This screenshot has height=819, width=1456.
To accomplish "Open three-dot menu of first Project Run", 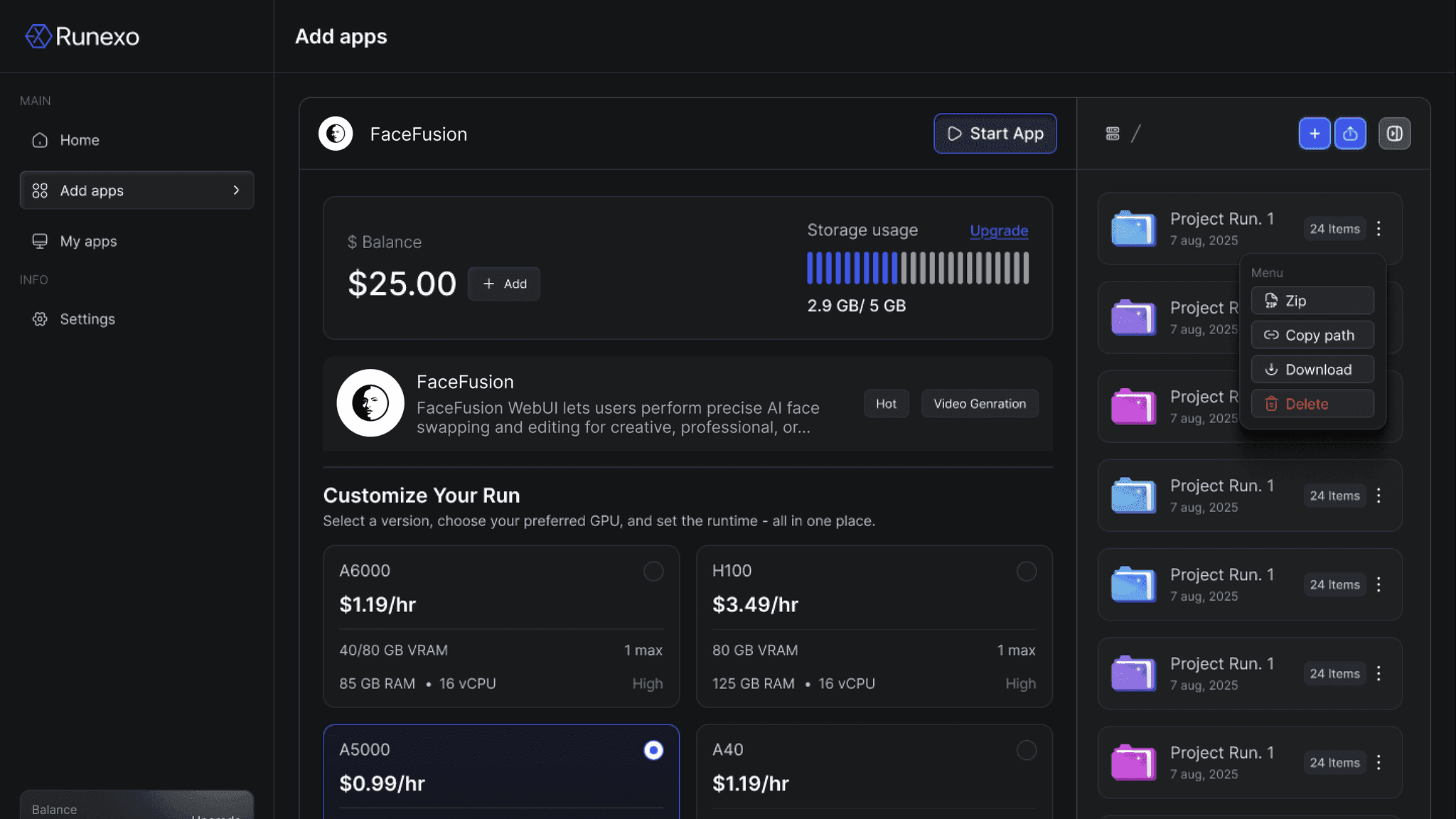I will [x=1379, y=228].
